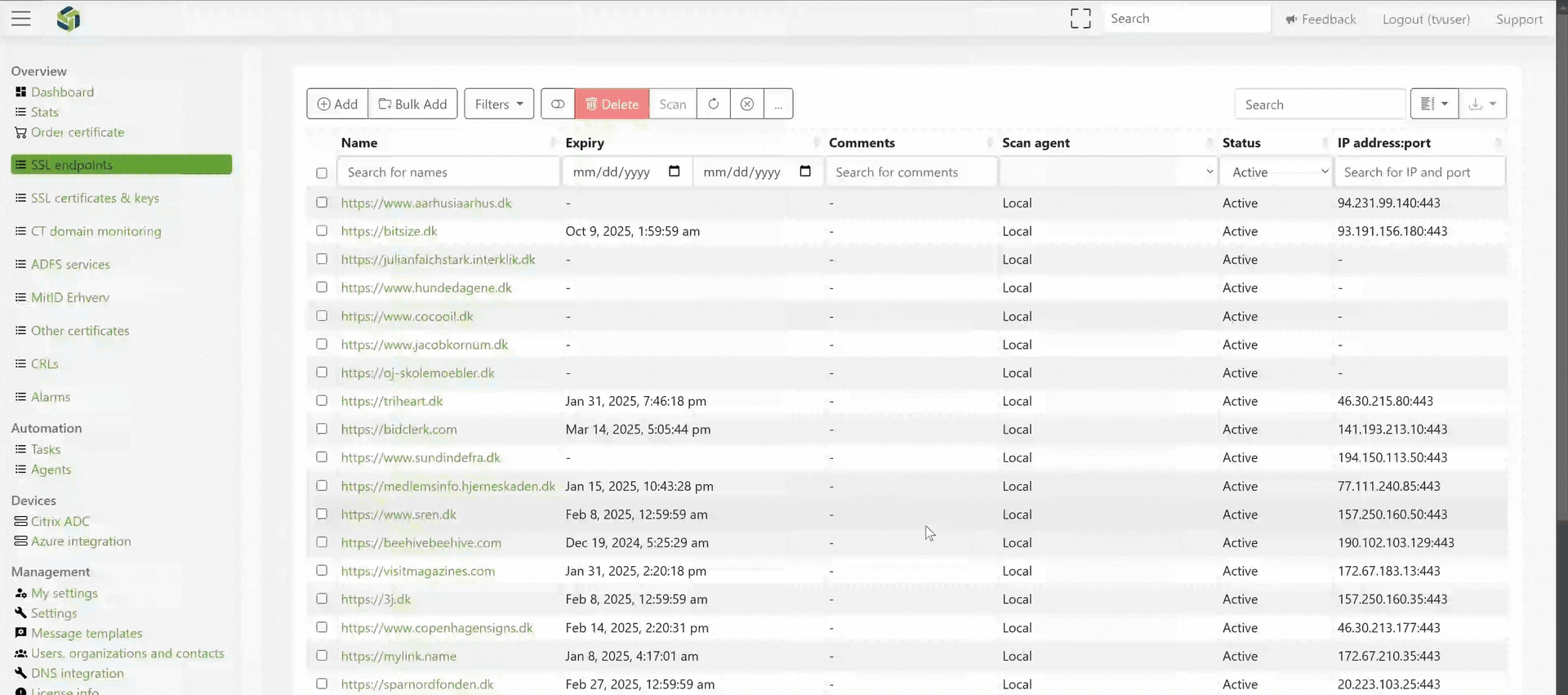
Task: Click the Feedback megaphone icon
Action: pos(1291,20)
